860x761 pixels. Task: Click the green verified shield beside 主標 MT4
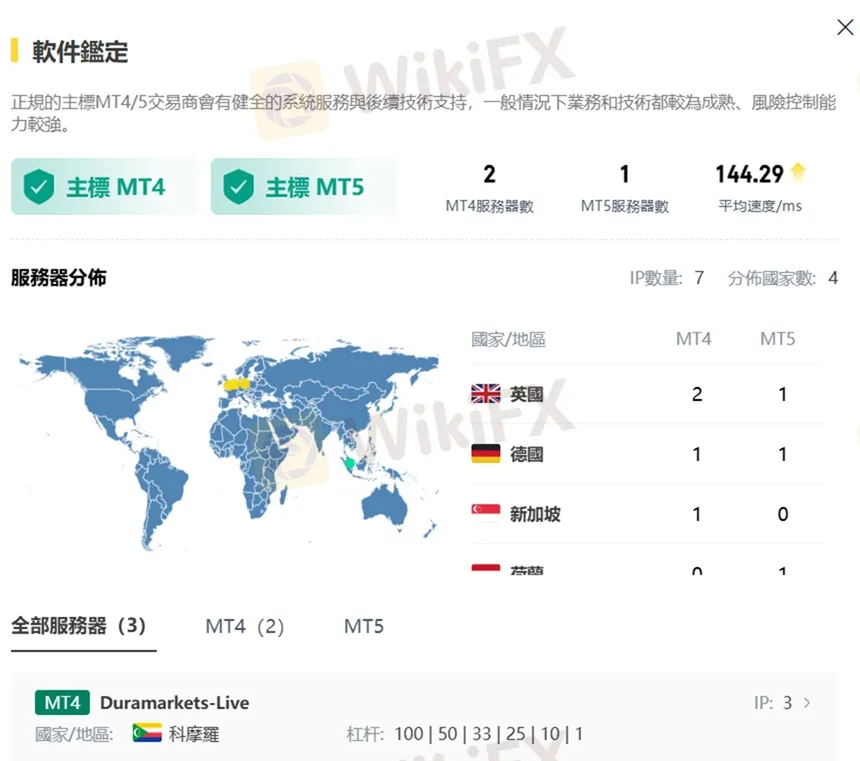click(38, 186)
